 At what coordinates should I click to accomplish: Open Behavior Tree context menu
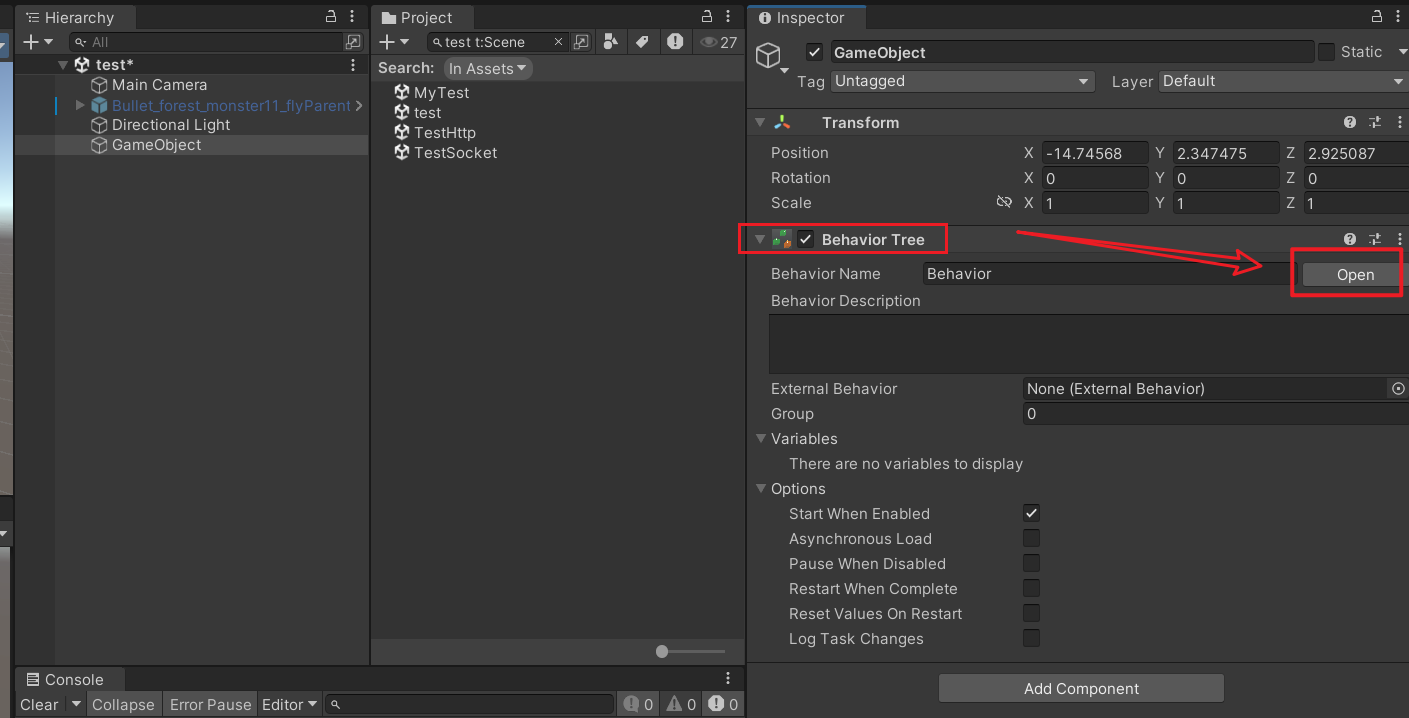click(1399, 240)
